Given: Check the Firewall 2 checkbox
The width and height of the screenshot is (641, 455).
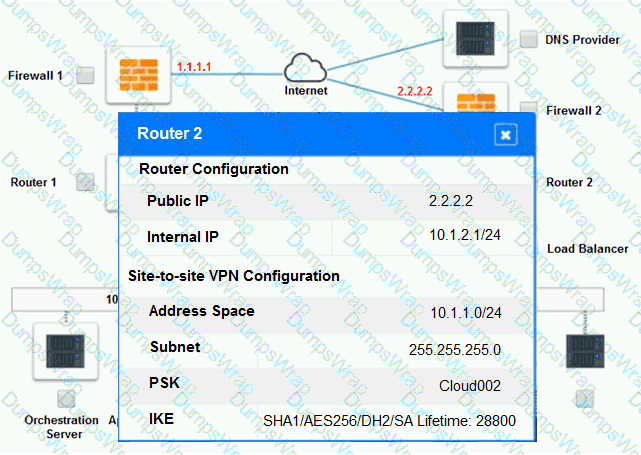Looking at the screenshot, I should tap(529, 108).
